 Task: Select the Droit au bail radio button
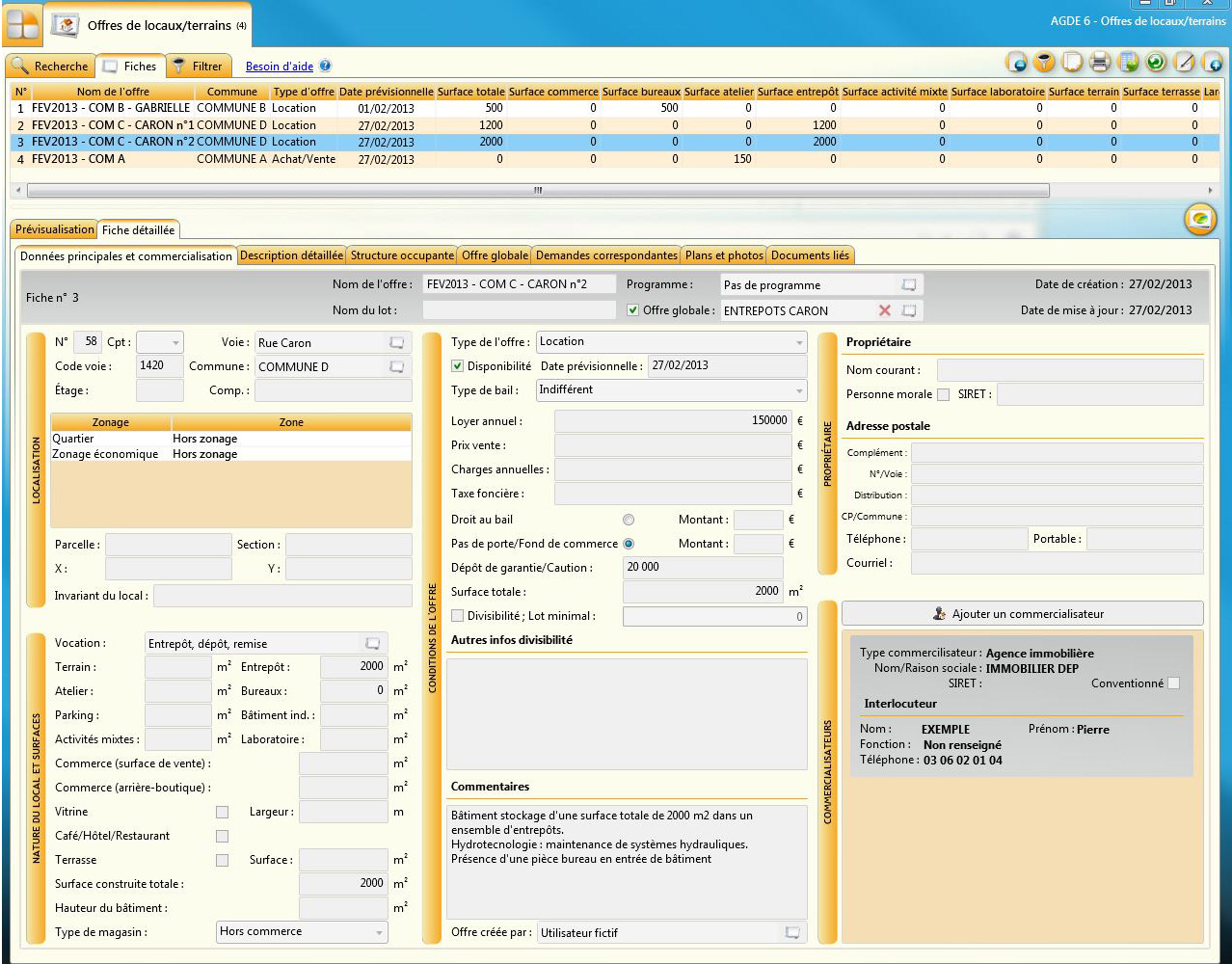click(629, 520)
